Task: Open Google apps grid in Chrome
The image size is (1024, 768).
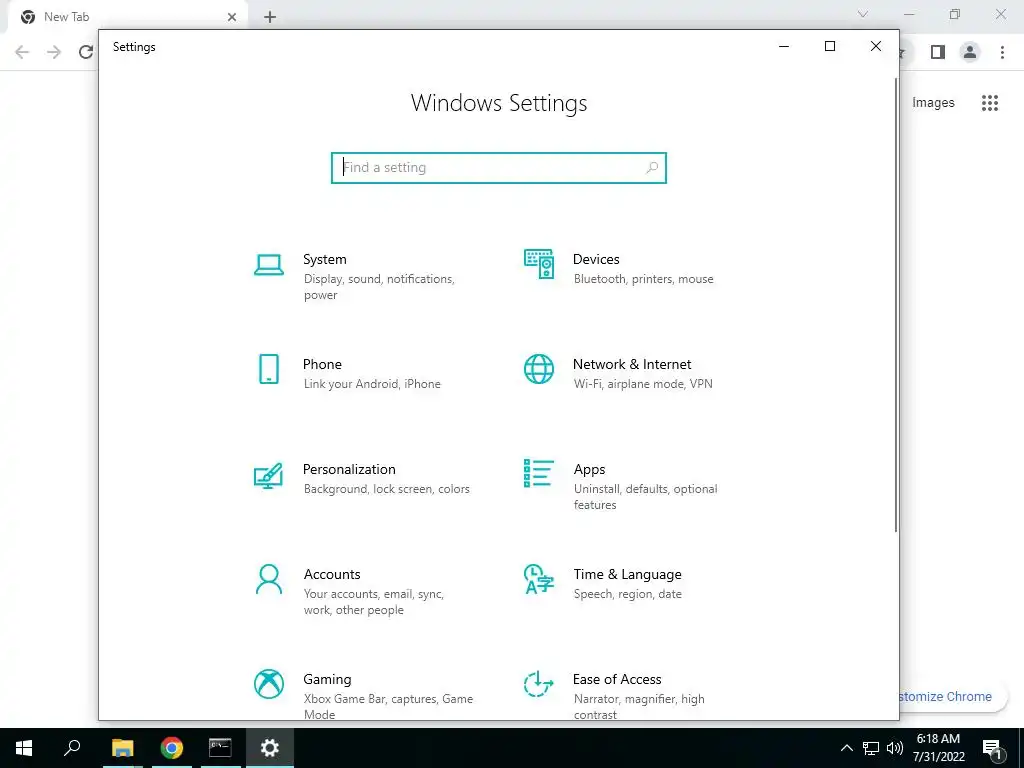Action: coord(990,103)
